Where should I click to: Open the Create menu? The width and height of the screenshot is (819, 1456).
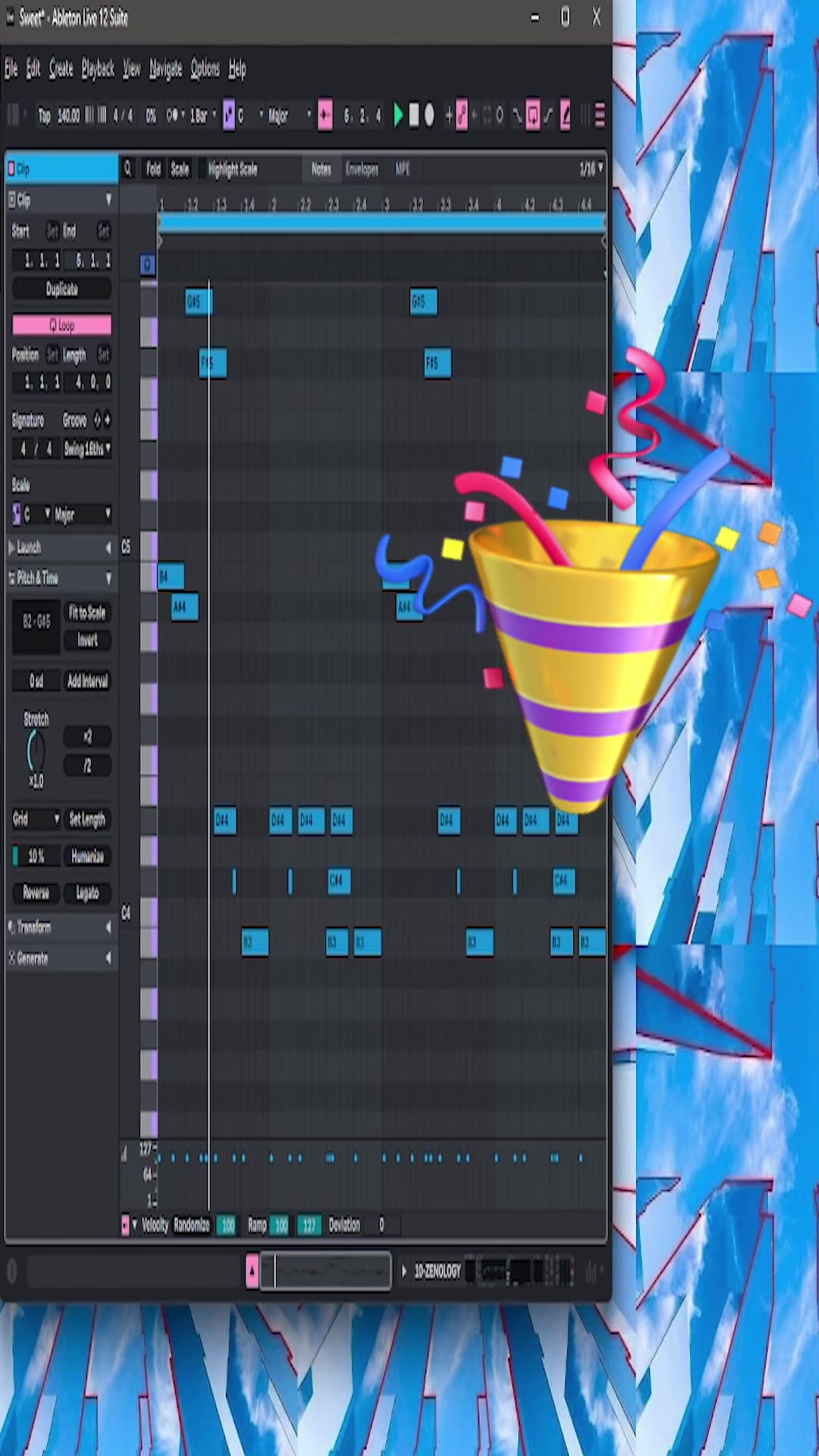click(x=61, y=70)
